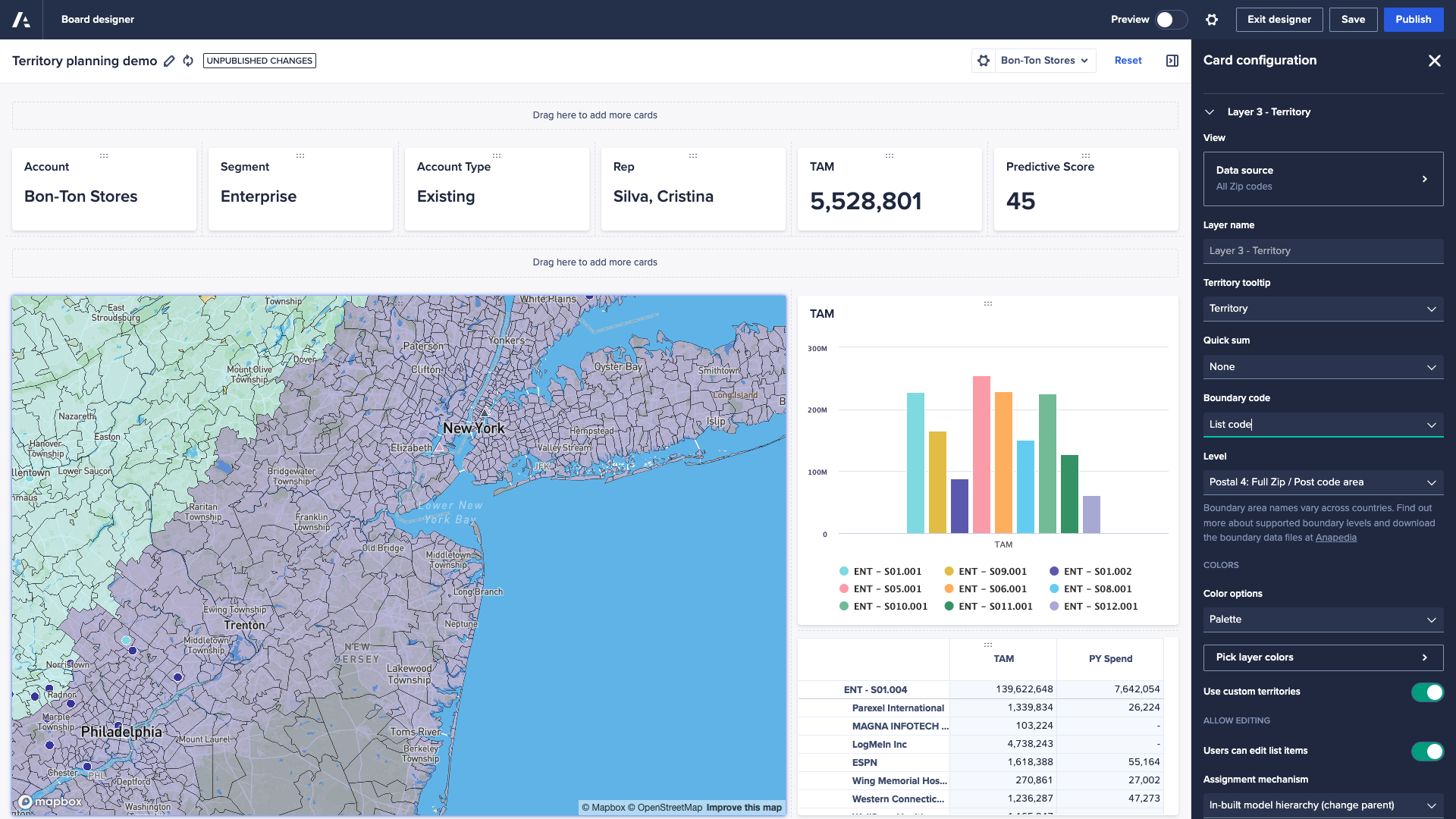Screen dimensions: 1456x819
Task: Click the Save button
Action: (1353, 19)
